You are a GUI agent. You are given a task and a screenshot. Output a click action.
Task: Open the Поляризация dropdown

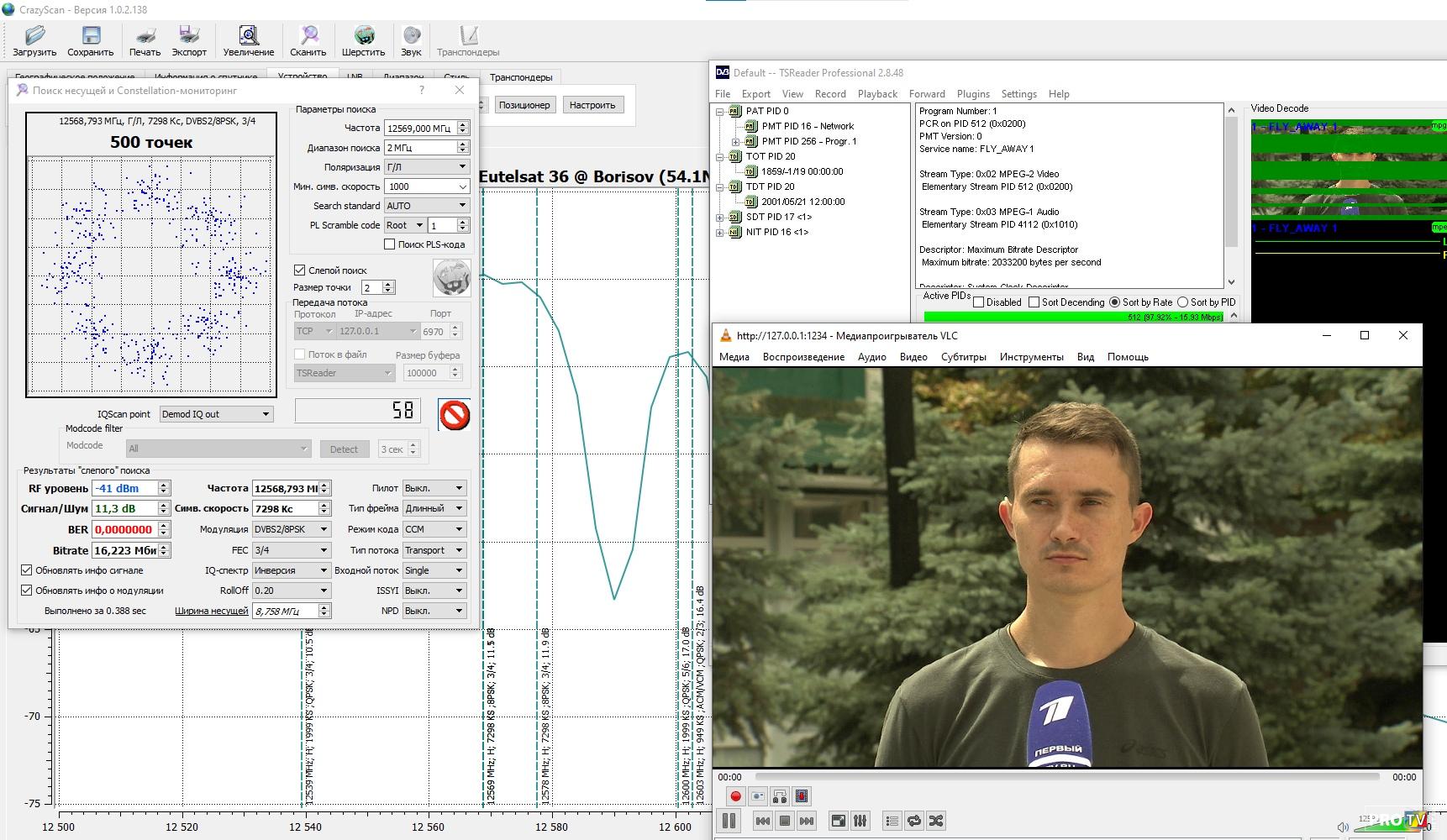click(426, 167)
